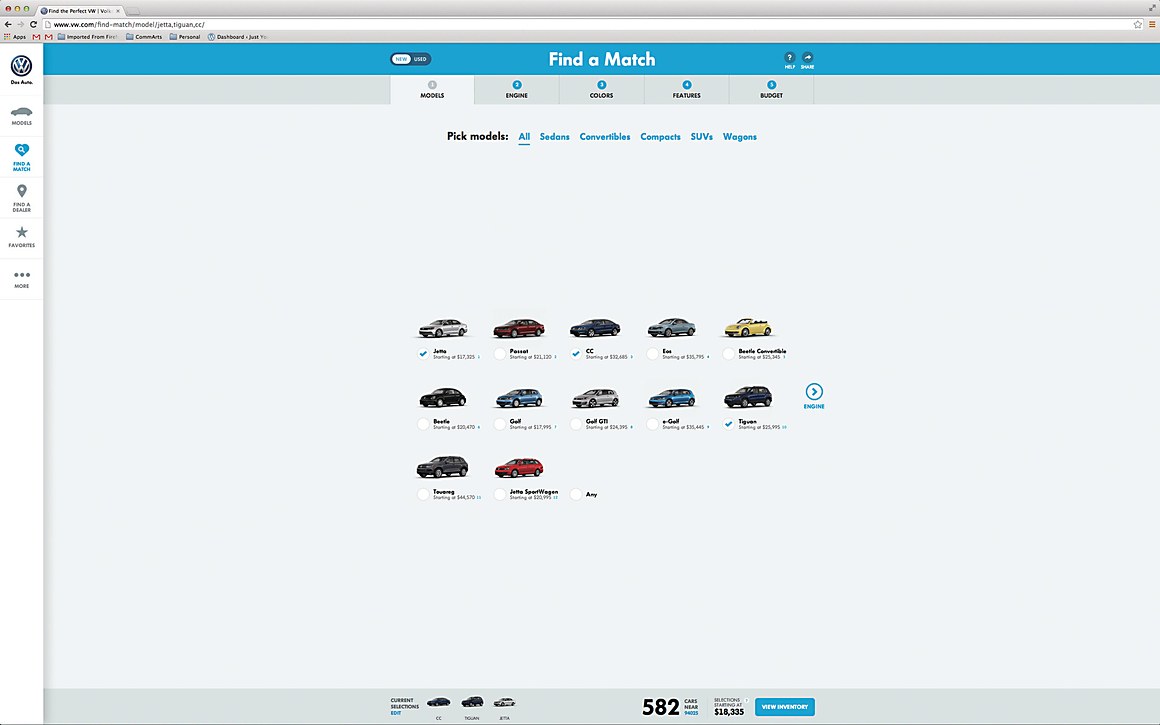This screenshot has width=1160, height=725.
Task: Check the Eos model checkbox
Action: coord(652,354)
